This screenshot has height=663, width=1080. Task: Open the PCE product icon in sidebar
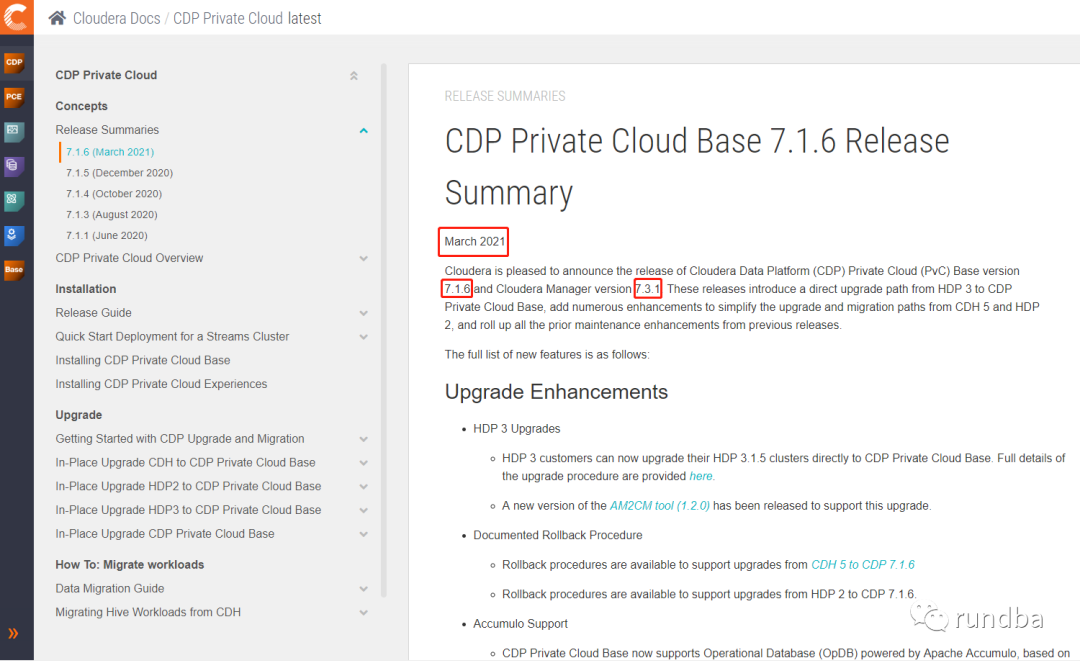point(14,97)
